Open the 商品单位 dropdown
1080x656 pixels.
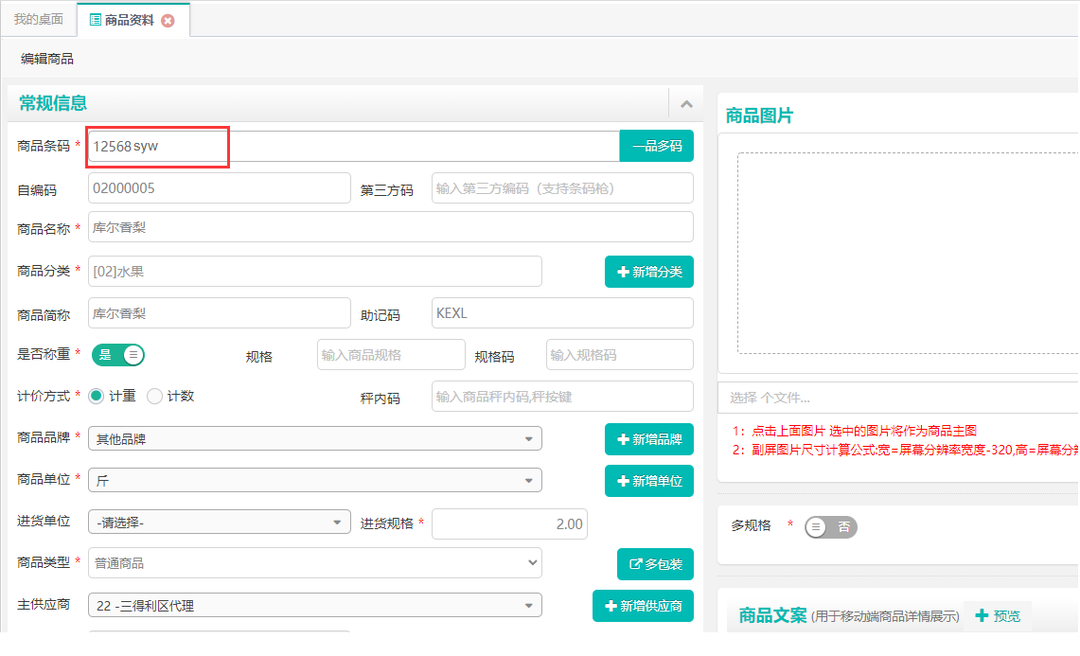[x=315, y=481]
